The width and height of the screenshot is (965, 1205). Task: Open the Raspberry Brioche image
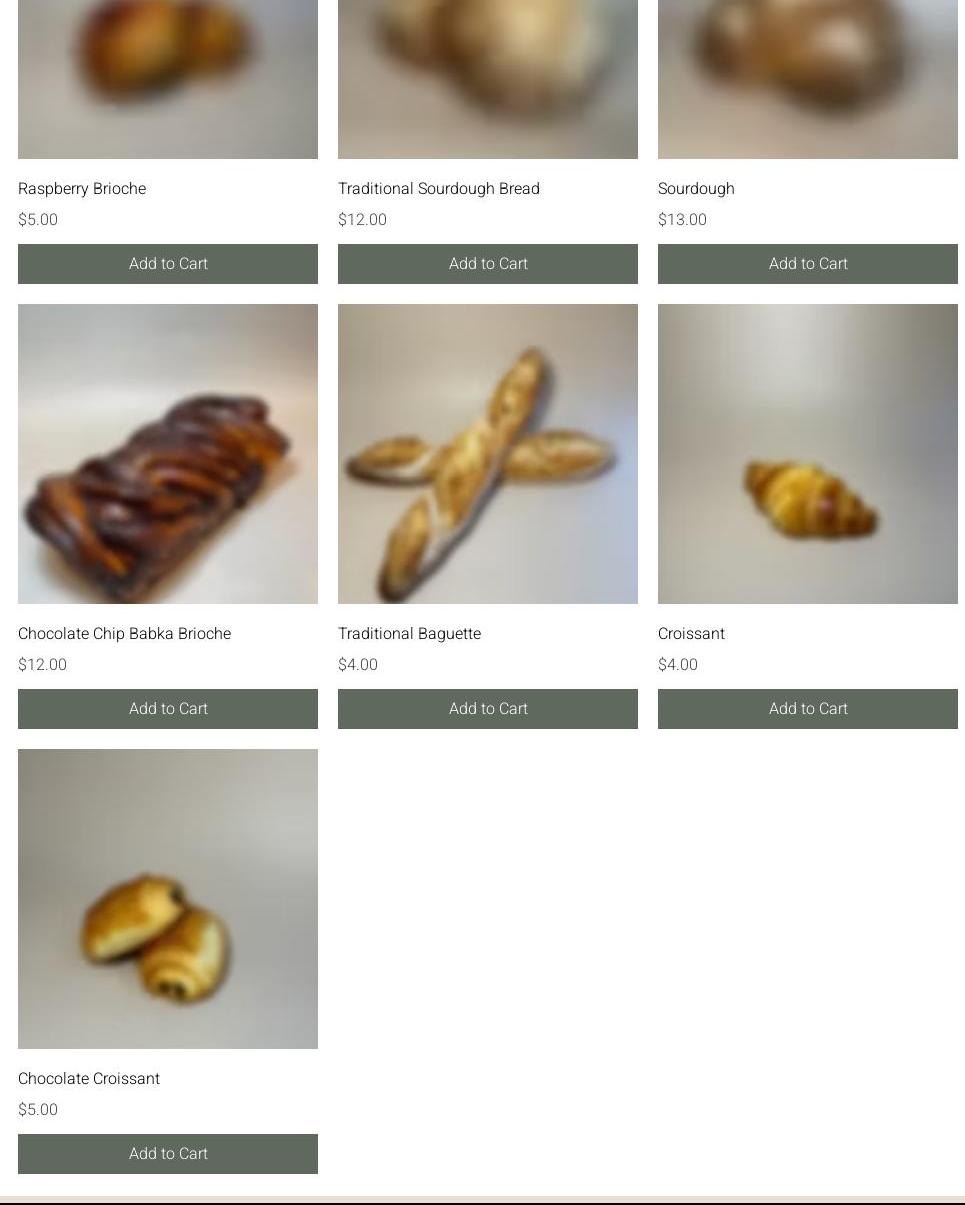tap(168, 79)
